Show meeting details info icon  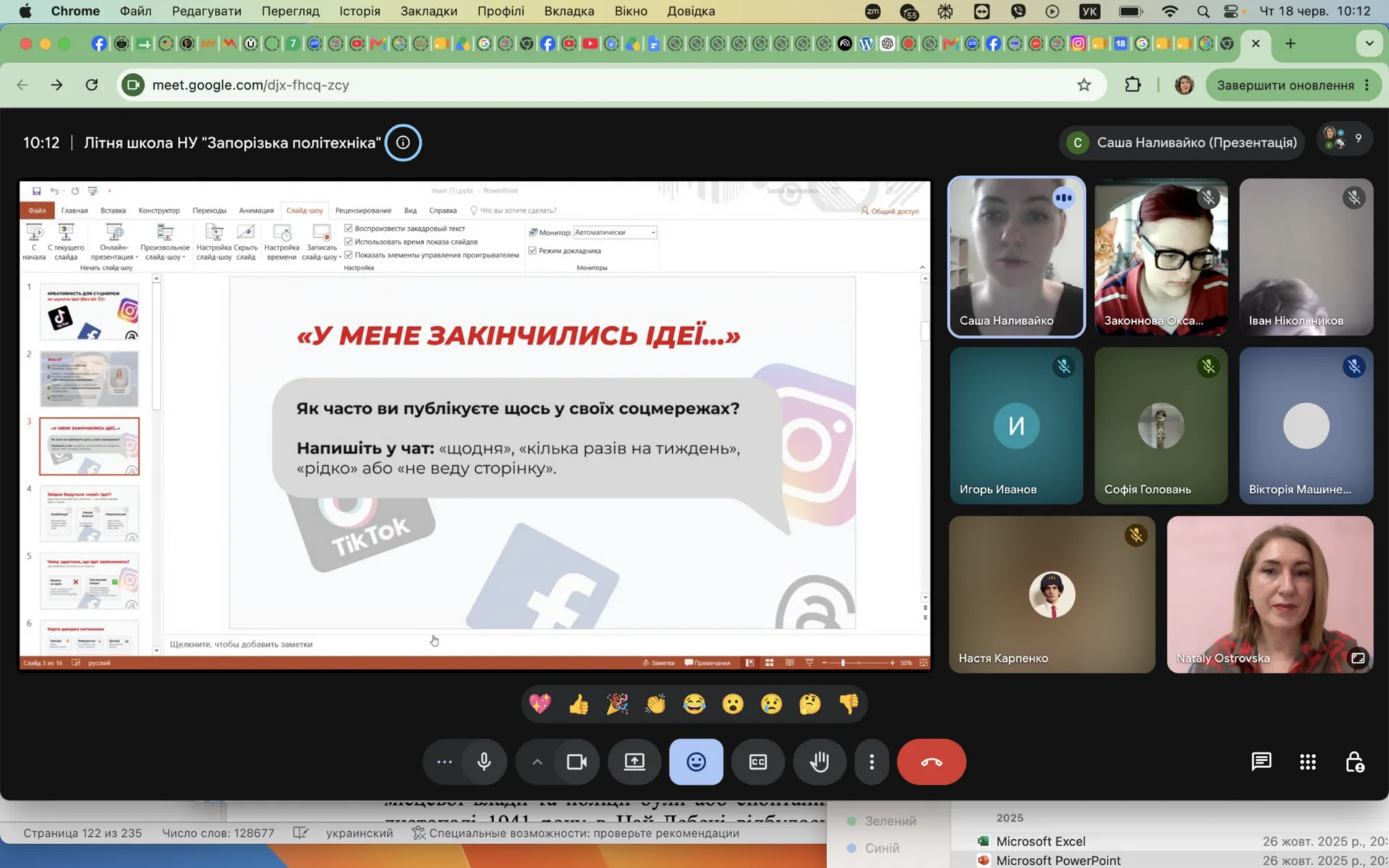(x=403, y=142)
